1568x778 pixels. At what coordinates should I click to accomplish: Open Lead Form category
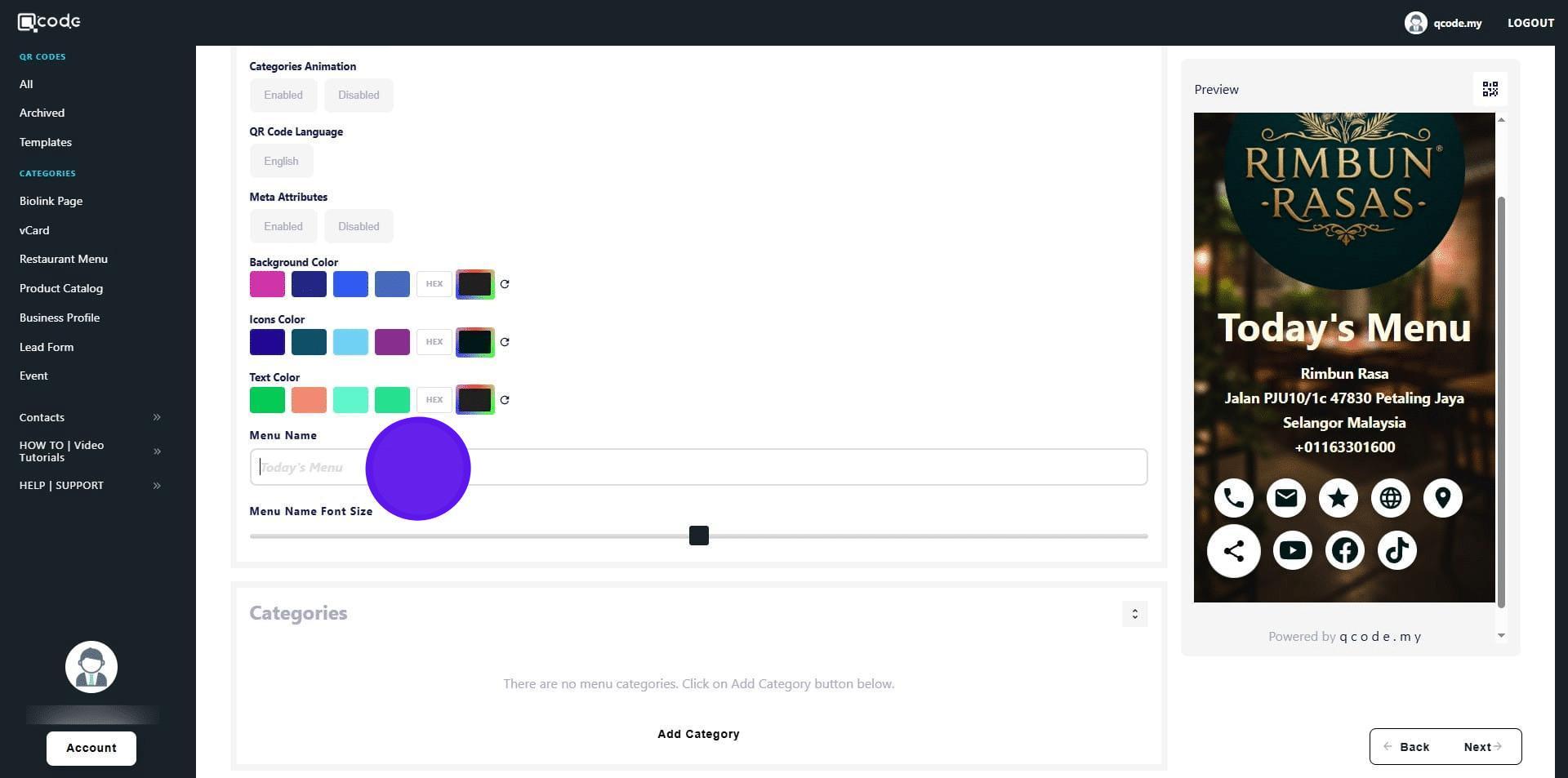point(47,347)
